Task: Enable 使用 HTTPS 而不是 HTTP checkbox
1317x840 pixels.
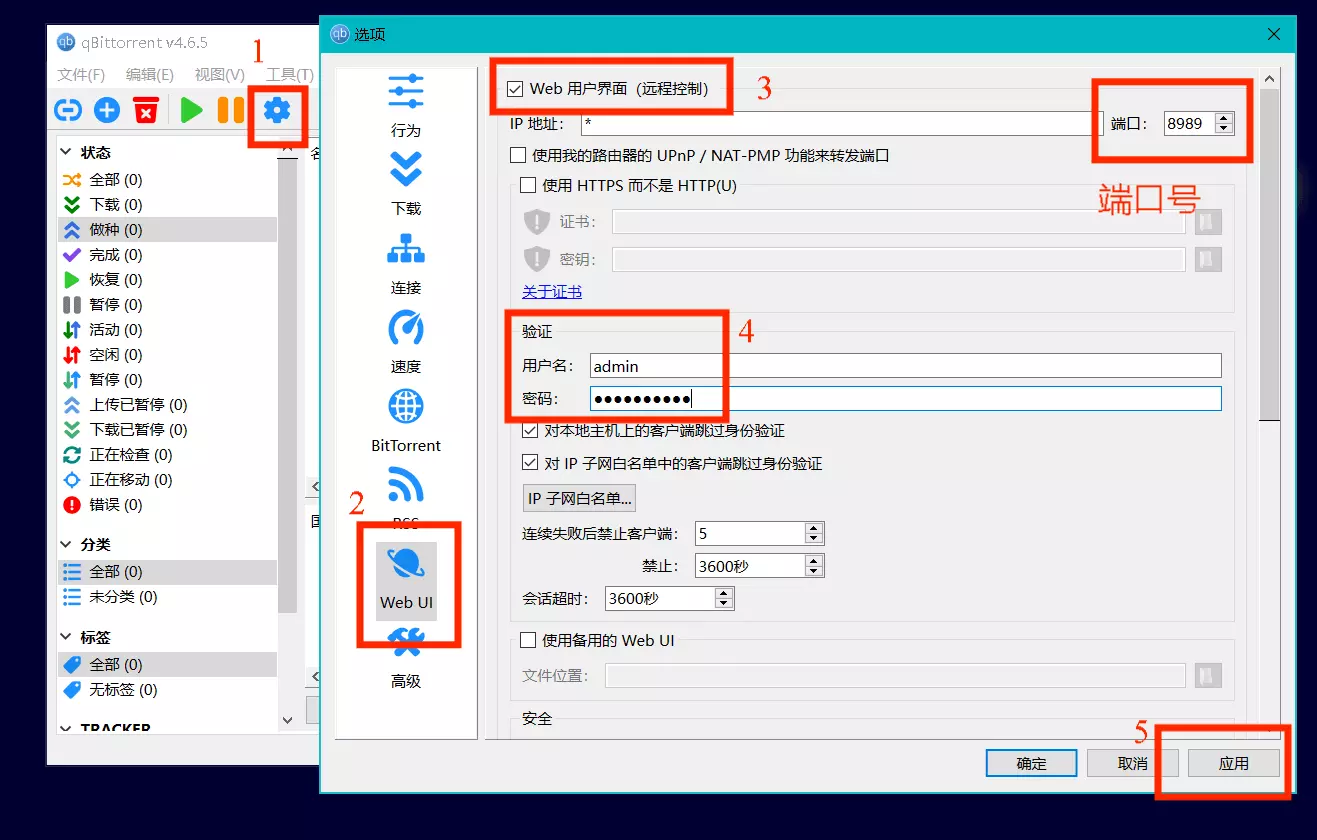Action: pyautogui.click(x=528, y=185)
